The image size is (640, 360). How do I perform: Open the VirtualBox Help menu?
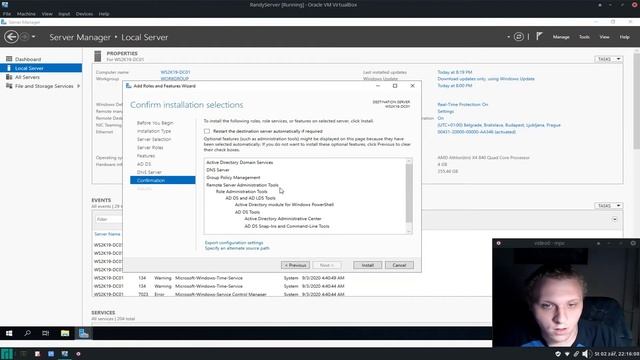point(104,14)
